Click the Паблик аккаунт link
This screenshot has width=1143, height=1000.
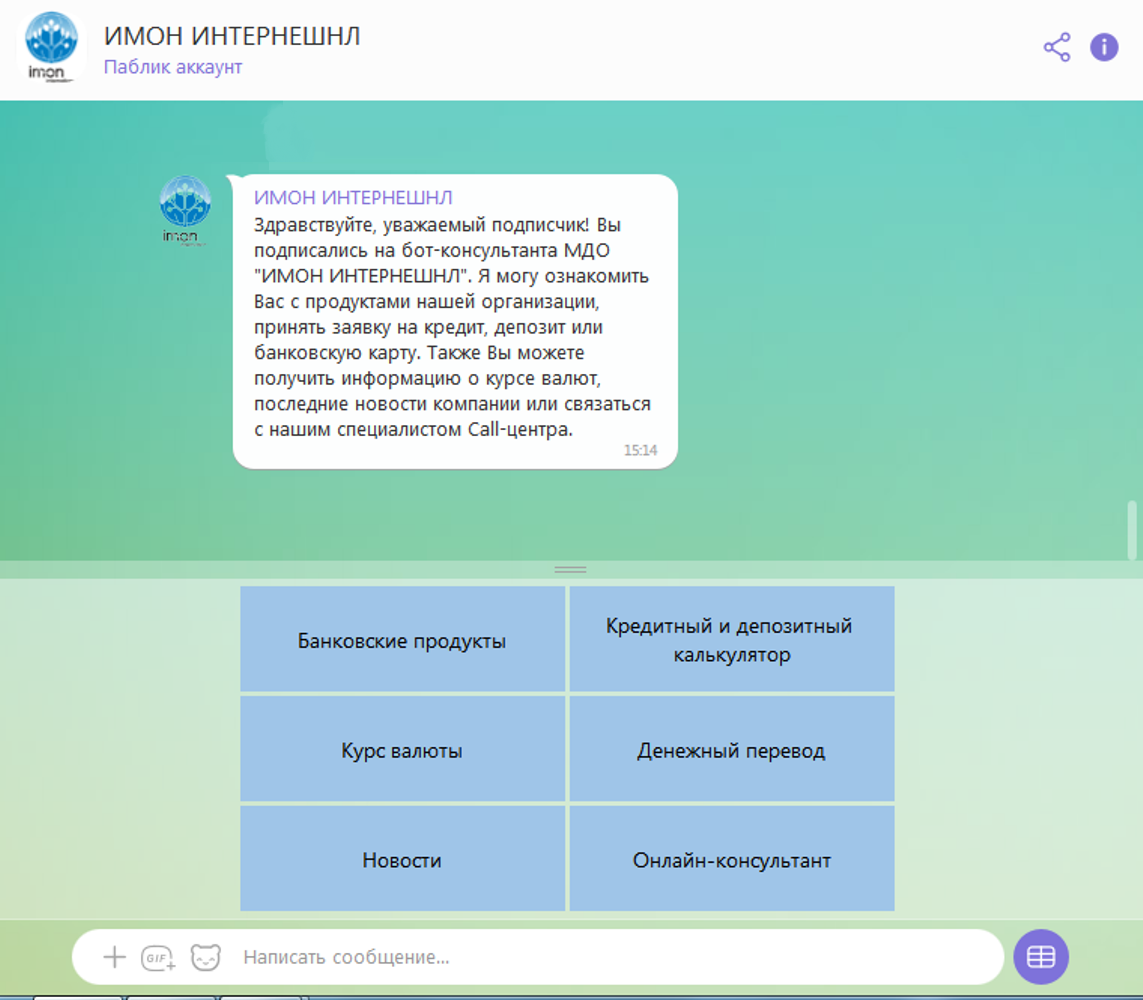point(173,67)
